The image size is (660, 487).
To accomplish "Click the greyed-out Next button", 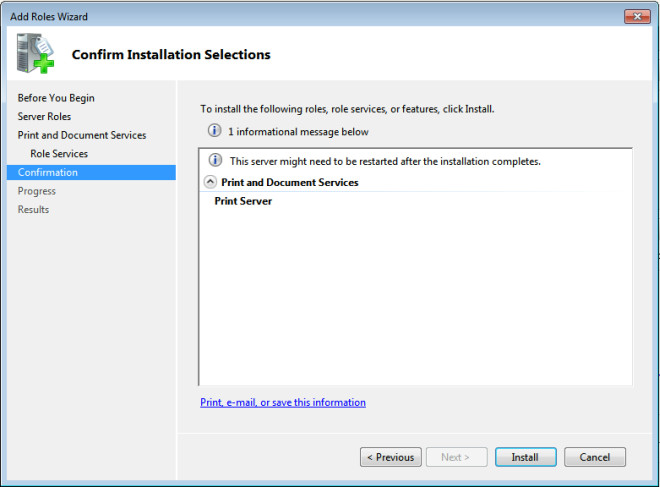I will (457, 457).
